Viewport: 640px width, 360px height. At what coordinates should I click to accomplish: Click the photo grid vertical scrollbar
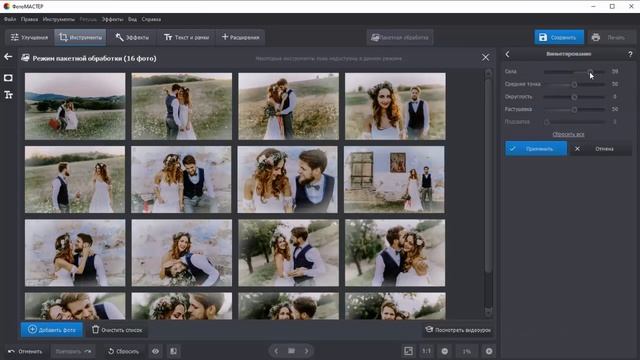click(488, 176)
